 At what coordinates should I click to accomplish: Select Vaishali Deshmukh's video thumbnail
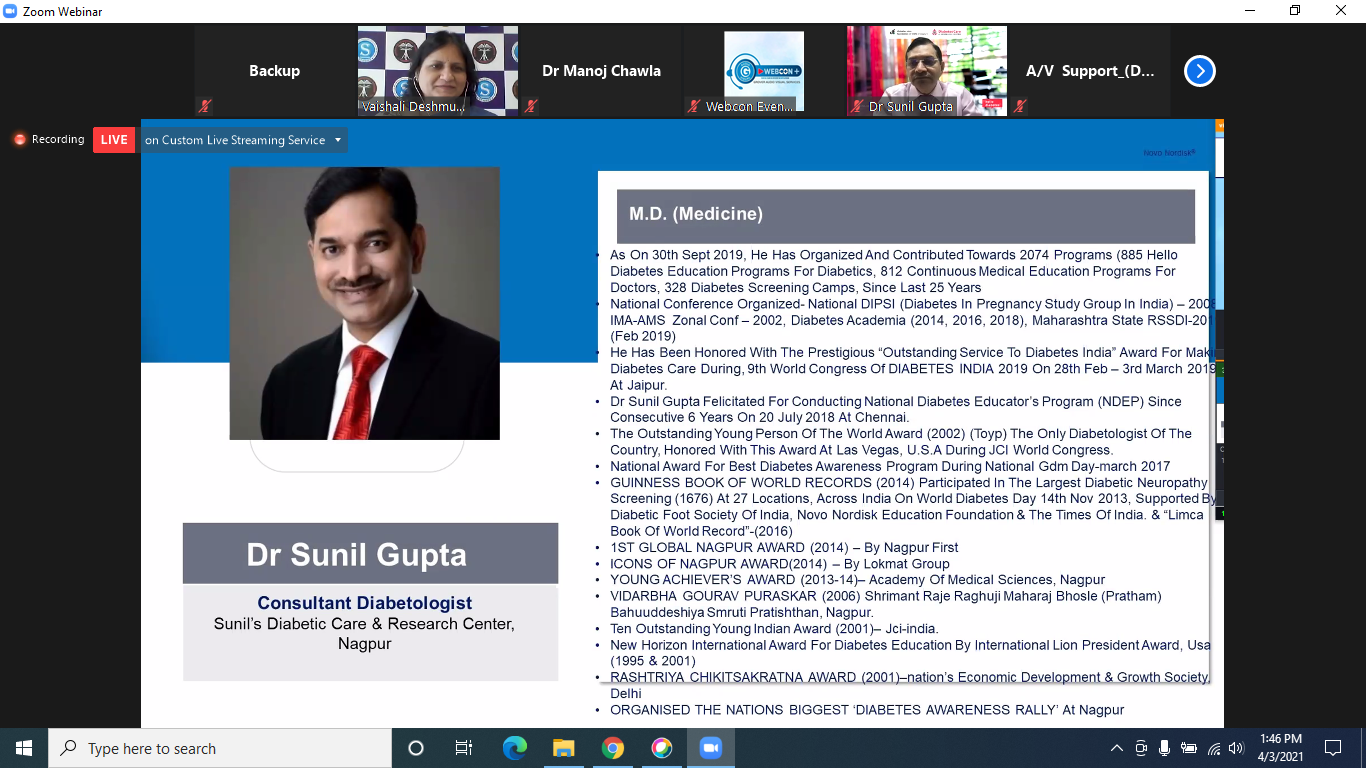[438, 71]
